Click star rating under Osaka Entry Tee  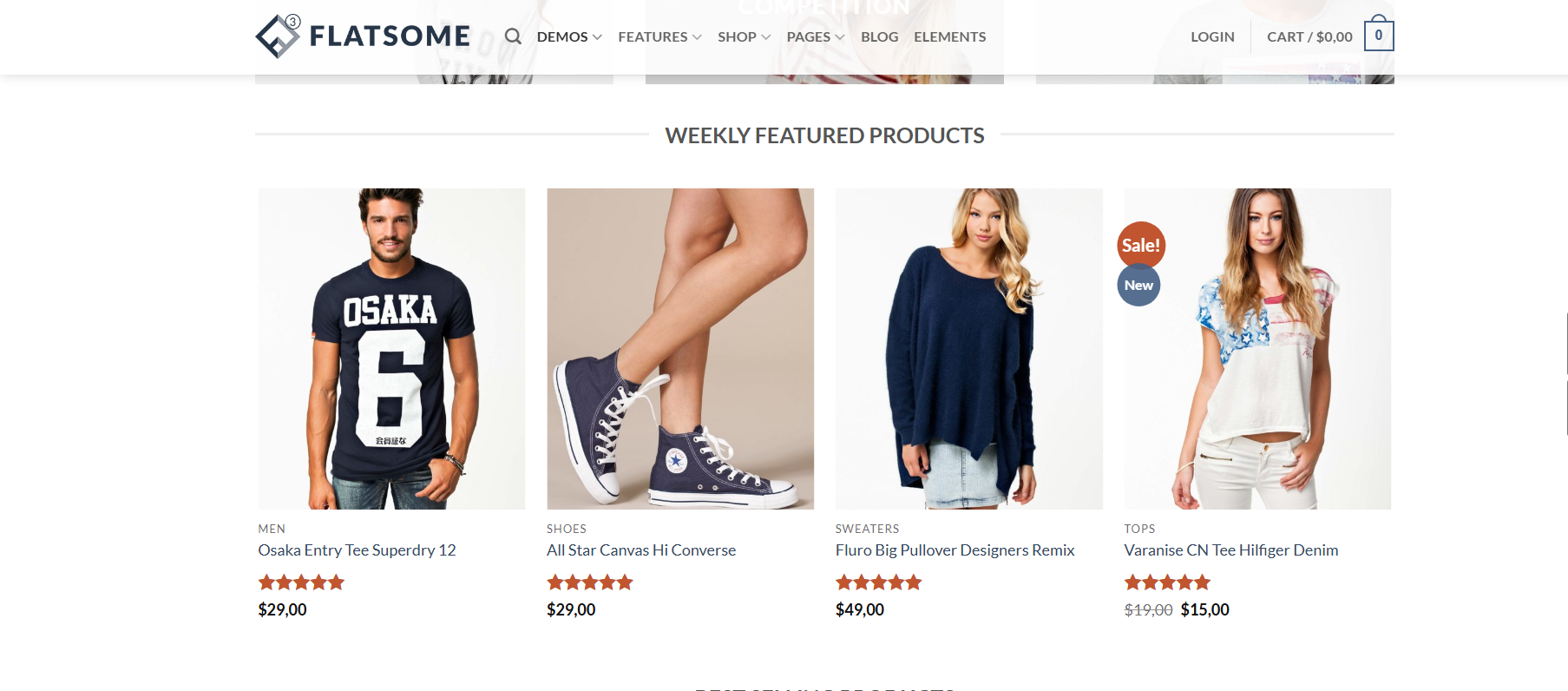(301, 582)
